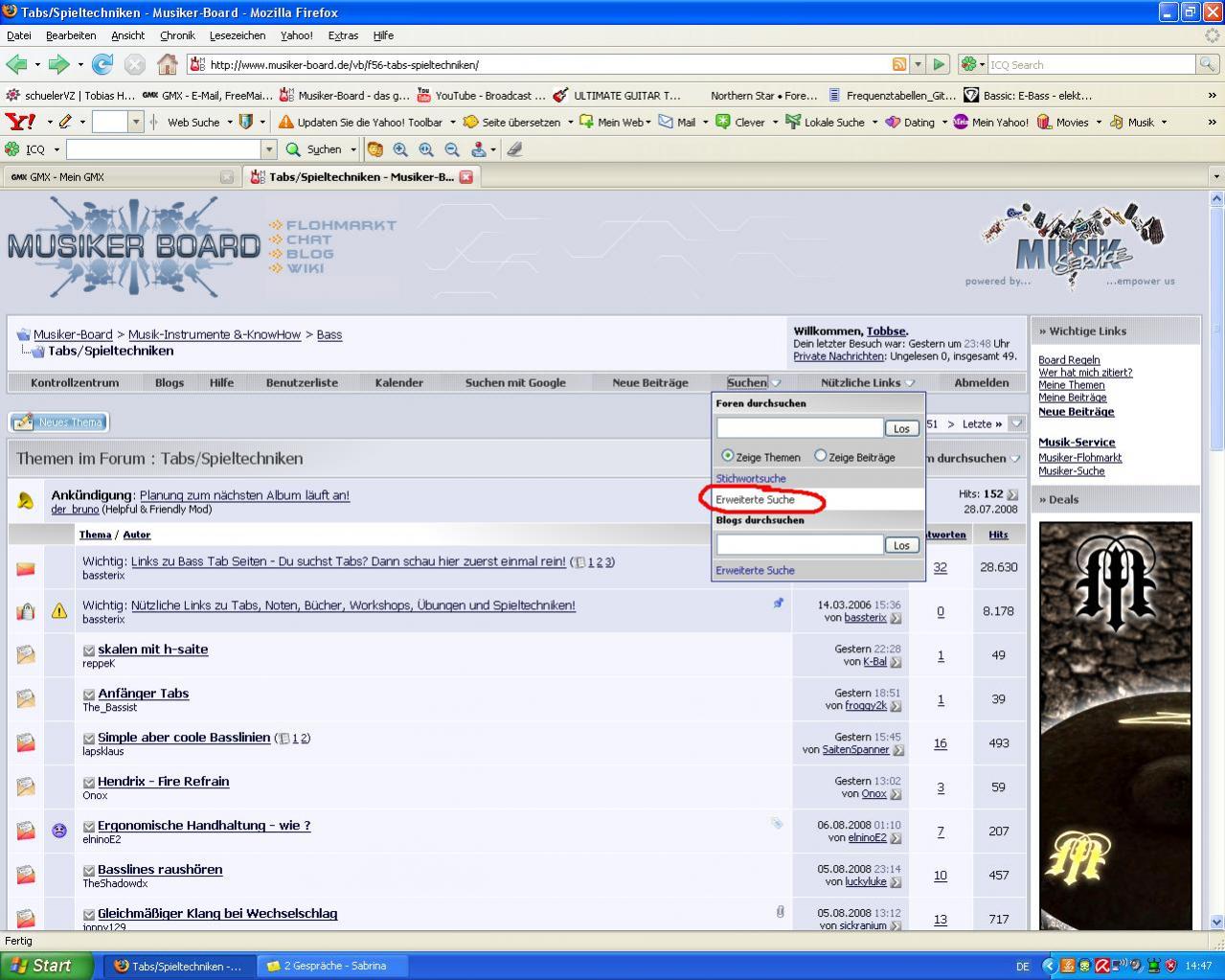Open the Lesezeichen menu

(238, 35)
